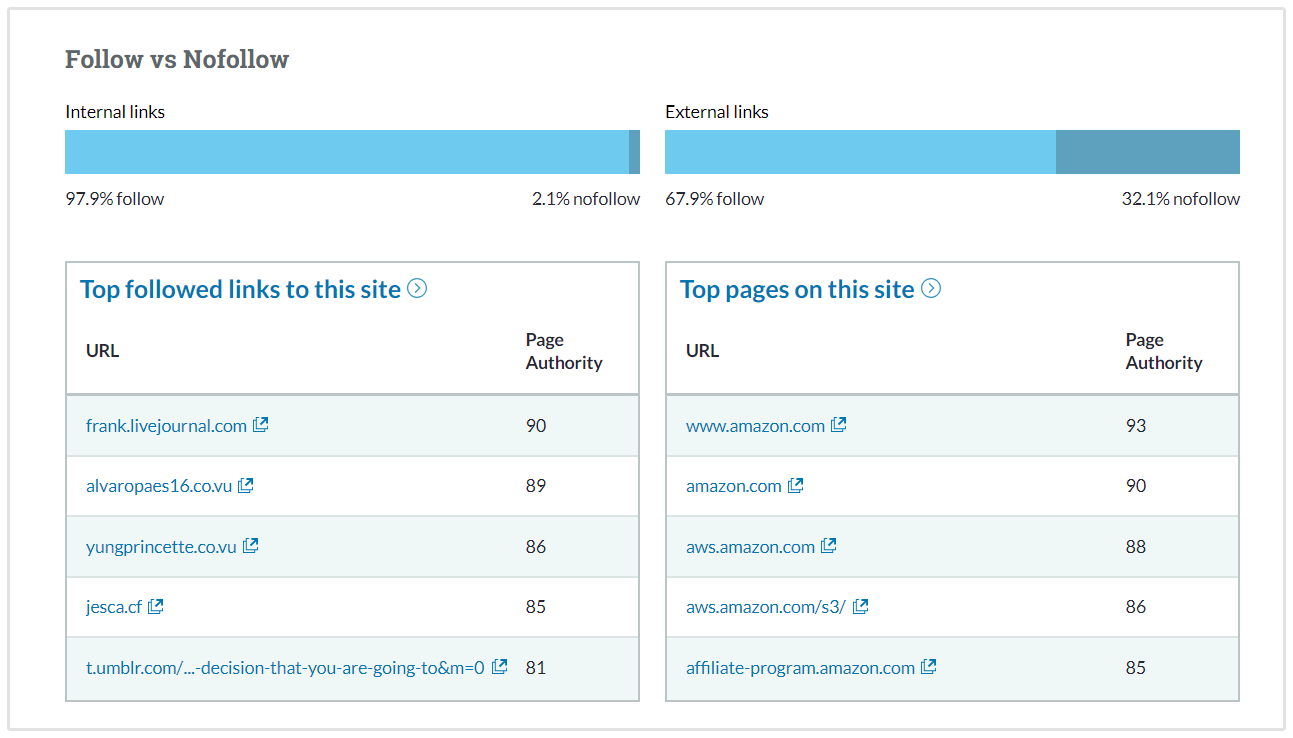This screenshot has width=1293, height=738.
Task: Click the t.tumblr.com truncated URL link
Action: (x=285, y=667)
